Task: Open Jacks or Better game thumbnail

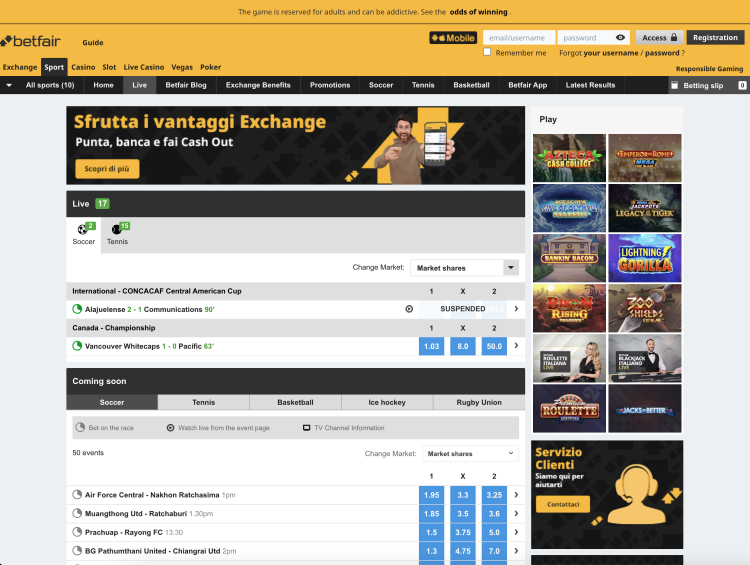Action: 645,408
